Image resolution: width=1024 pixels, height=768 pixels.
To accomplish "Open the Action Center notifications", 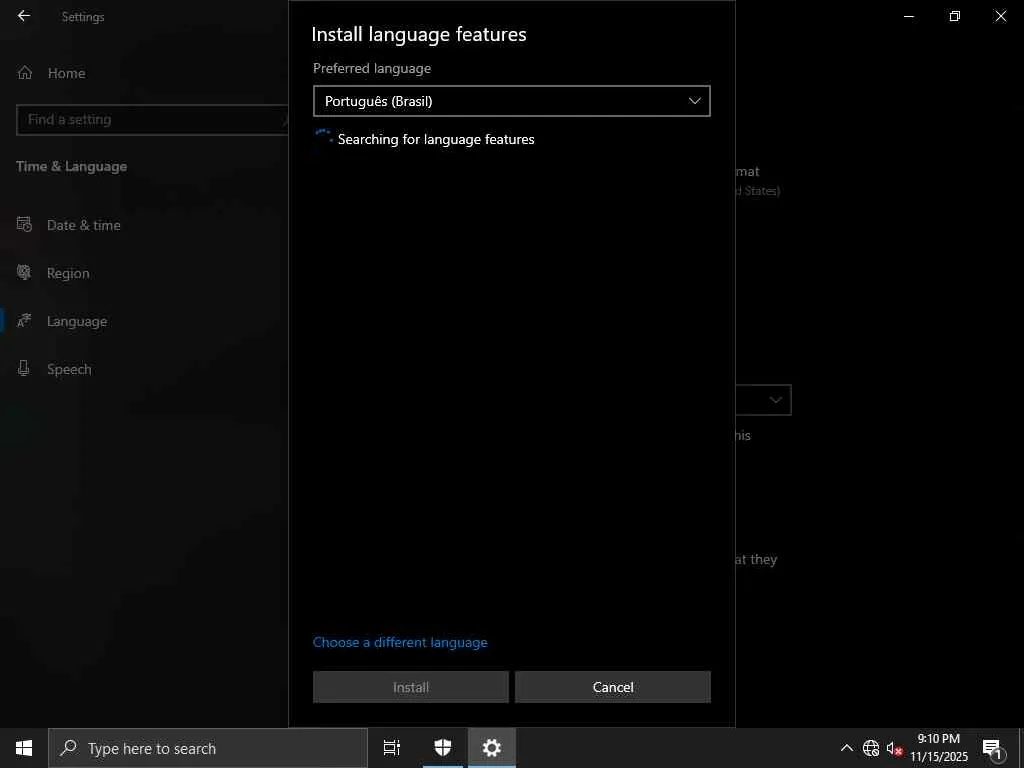I will (x=992, y=748).
